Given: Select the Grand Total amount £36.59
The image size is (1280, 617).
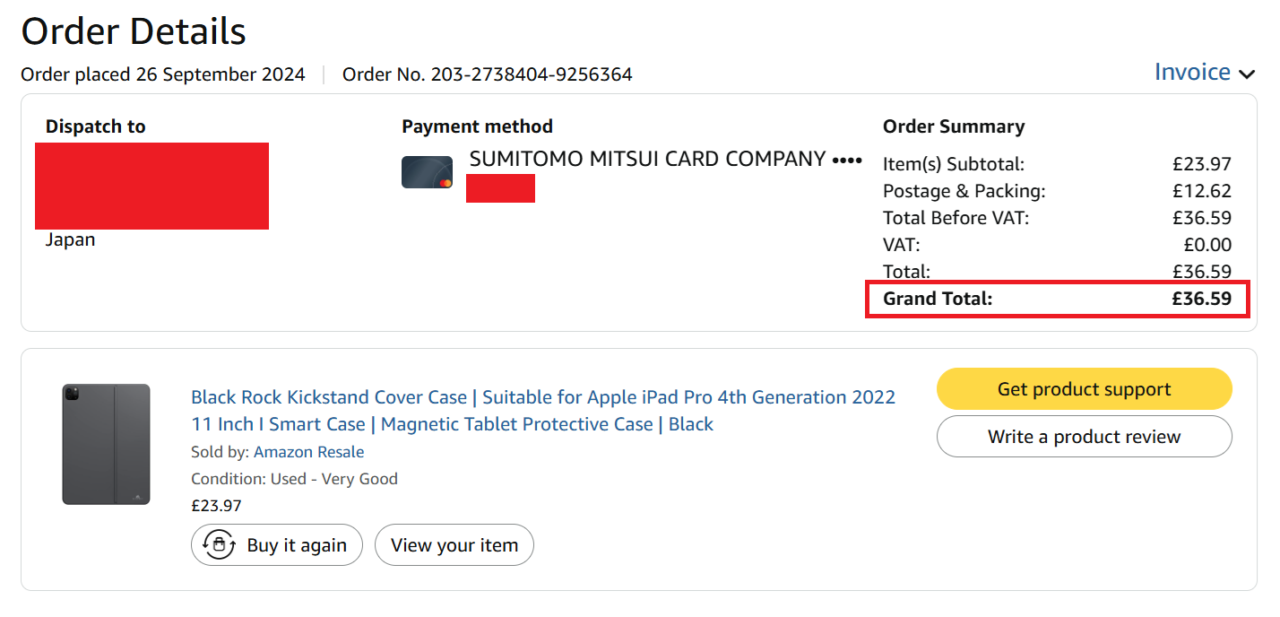Looking at the screenshot, I should [1201, 298].
